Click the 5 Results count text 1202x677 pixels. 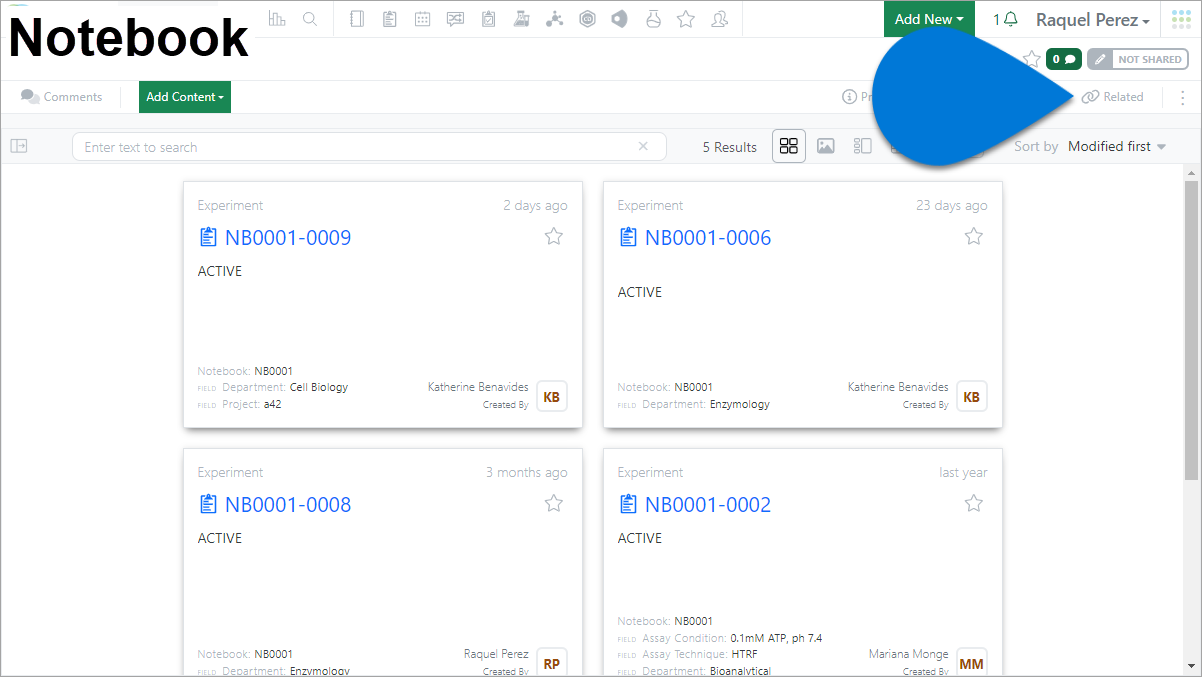point(730,147)
